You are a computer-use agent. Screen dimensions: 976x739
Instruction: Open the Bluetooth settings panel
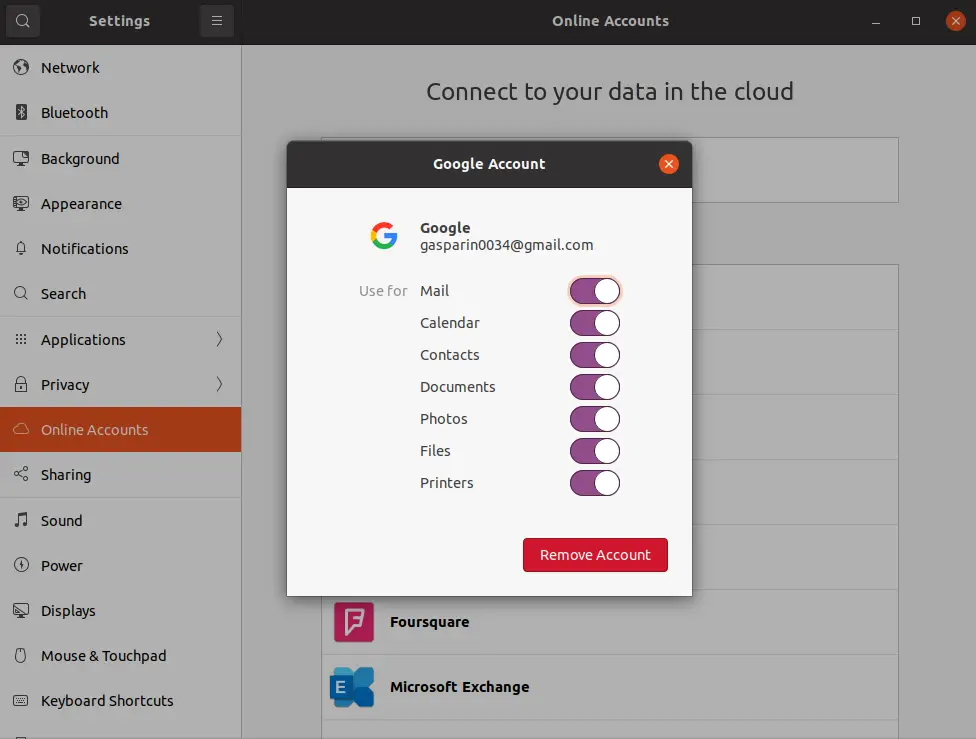tap(121, 113)
